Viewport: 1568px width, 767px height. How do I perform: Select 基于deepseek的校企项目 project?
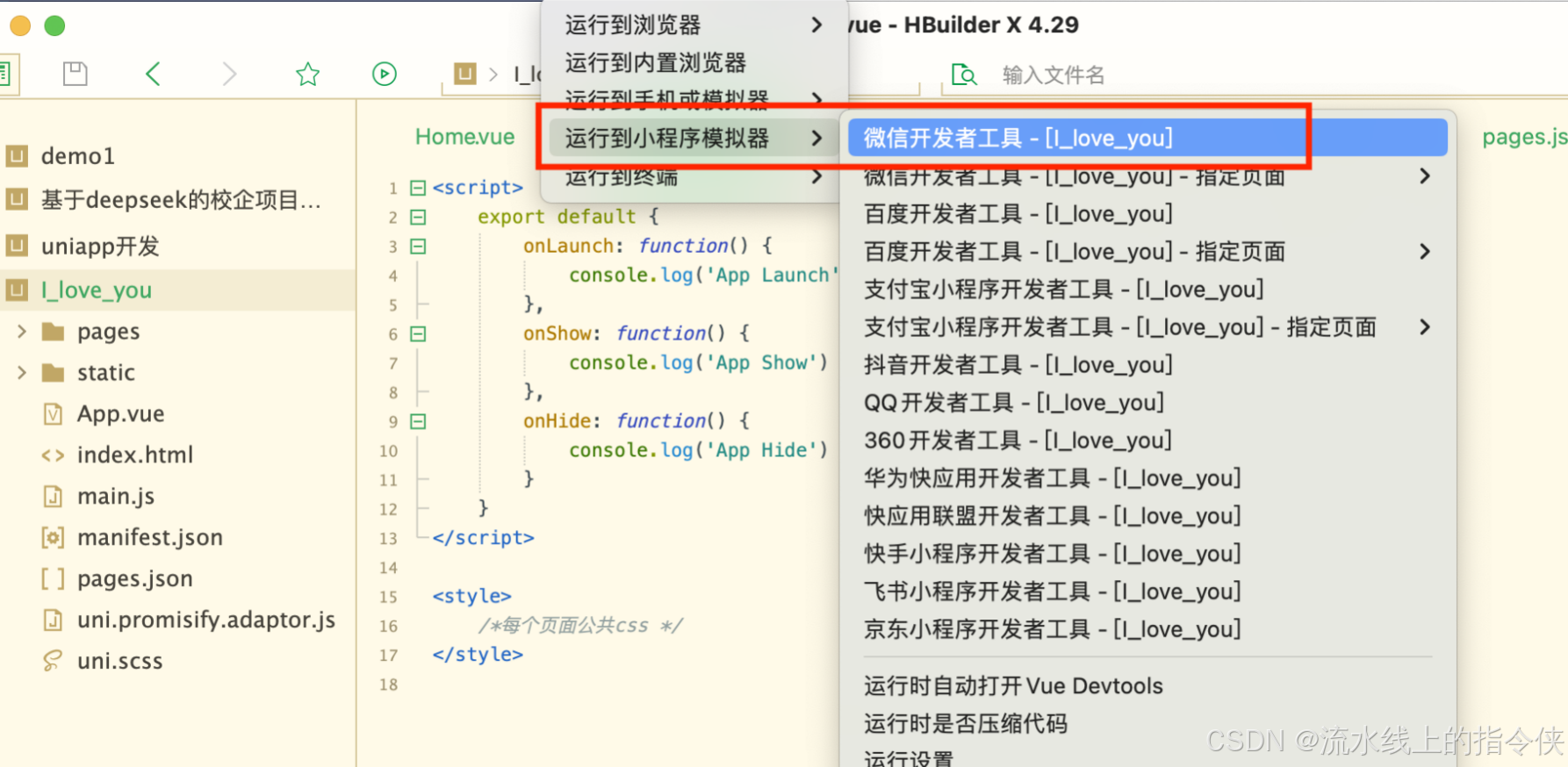click(x=177, y=200)
